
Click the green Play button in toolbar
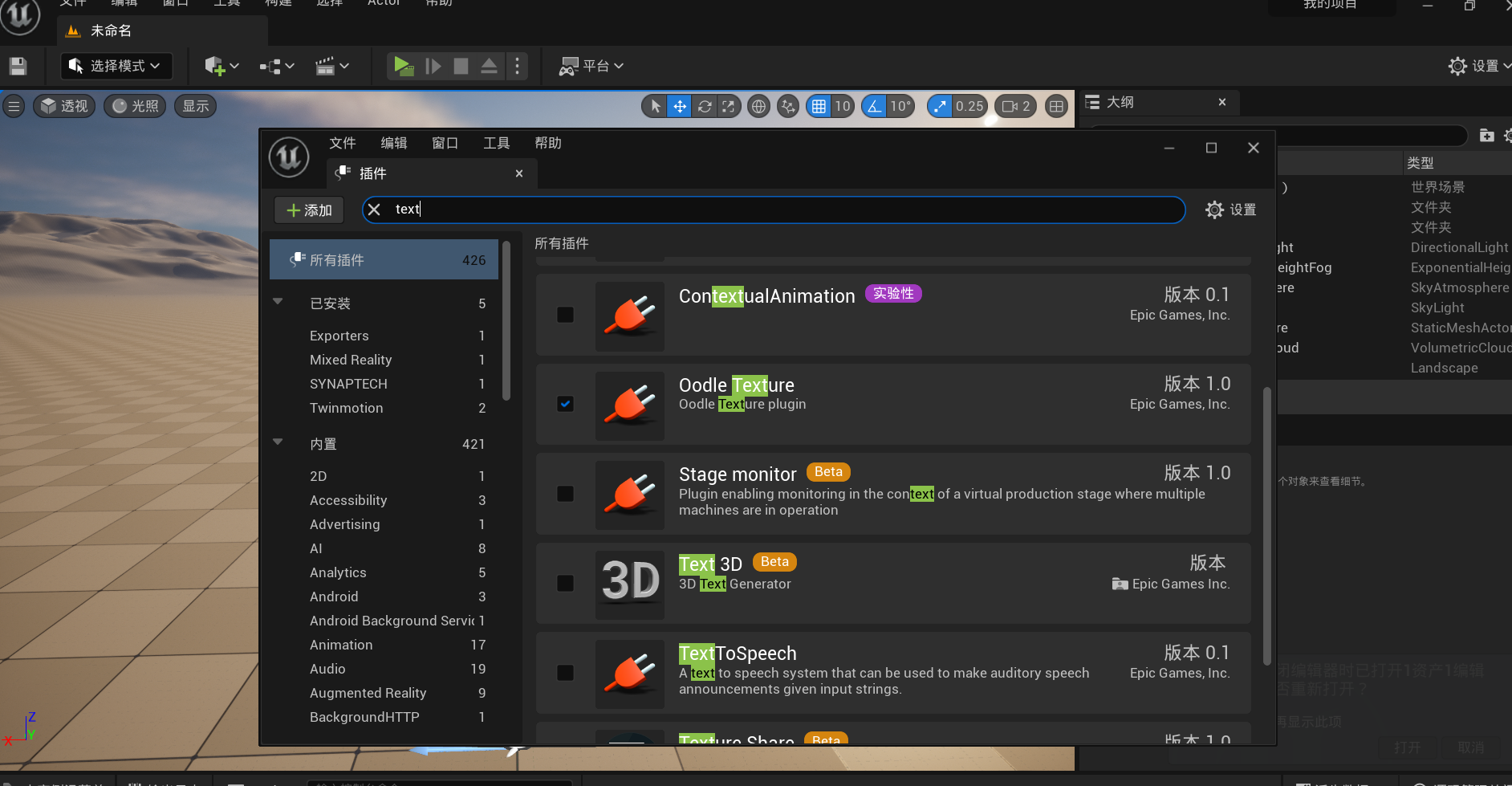coord(404,66)
